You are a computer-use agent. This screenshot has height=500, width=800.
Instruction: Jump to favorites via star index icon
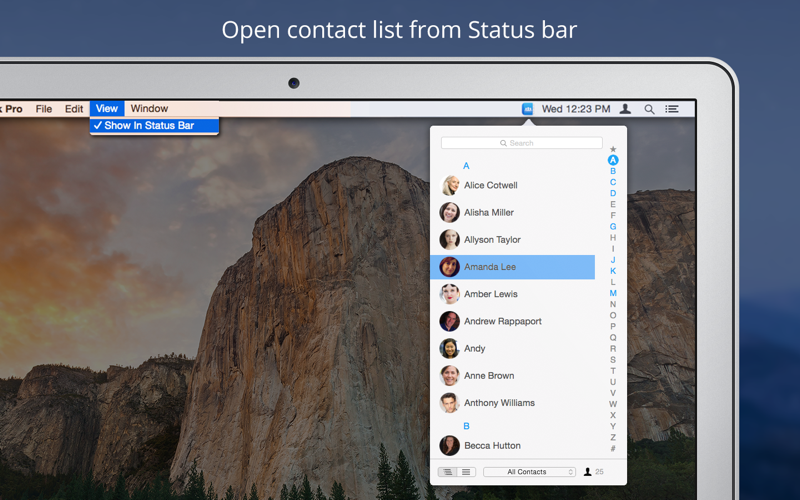(613, 149)
